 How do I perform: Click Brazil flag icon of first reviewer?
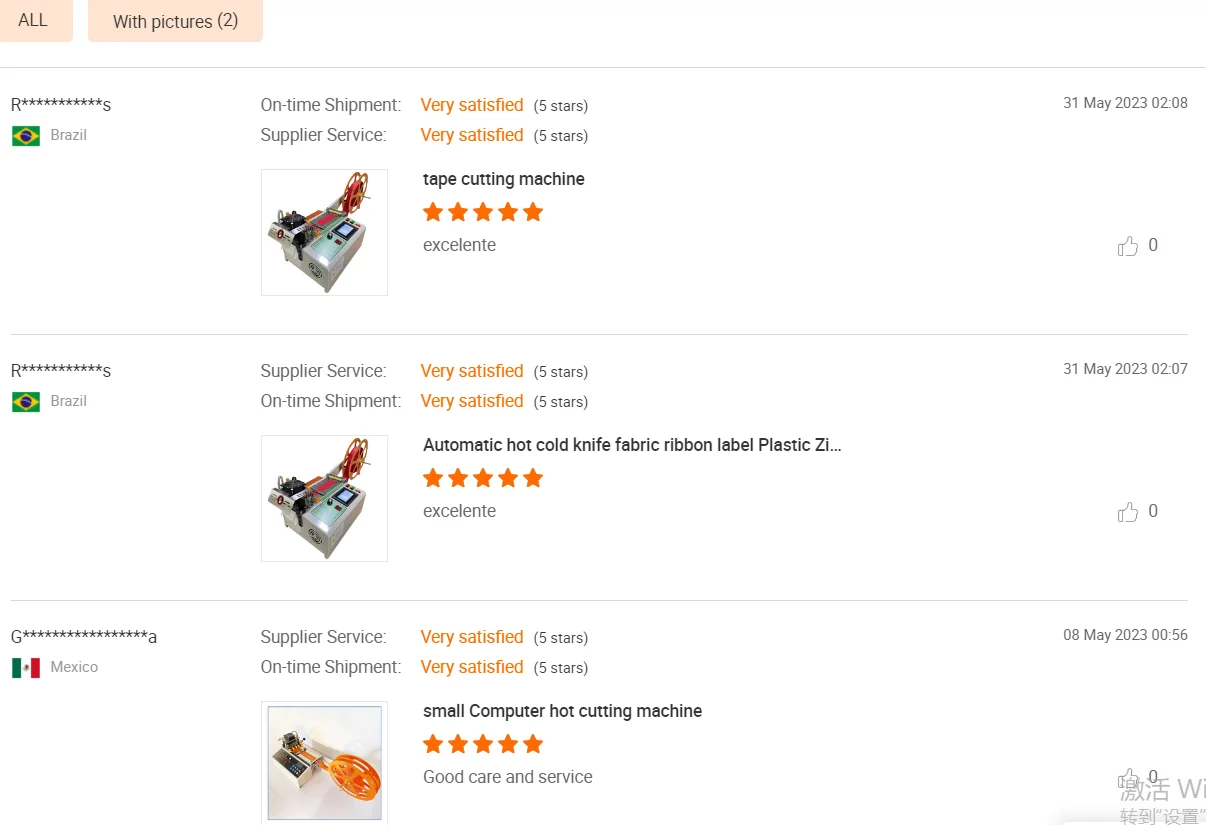26,136
